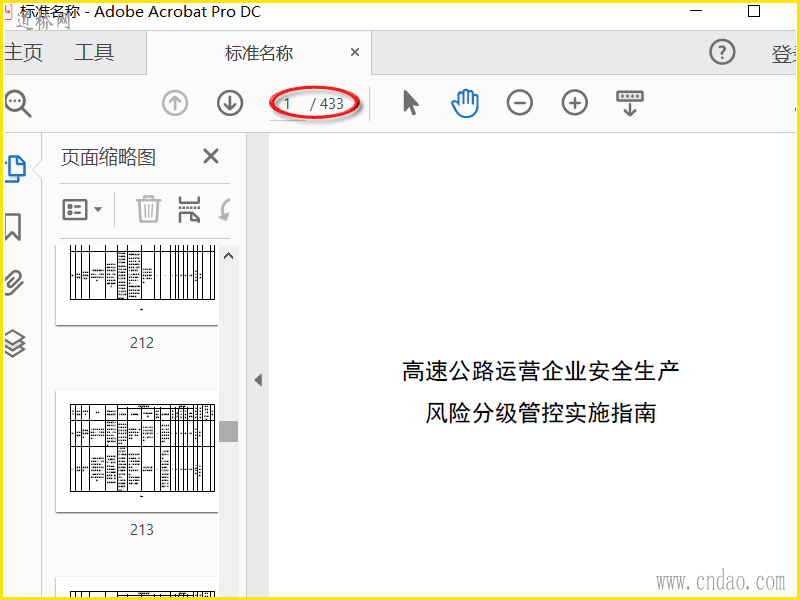Switch to the 标准名称 tab

259,53
